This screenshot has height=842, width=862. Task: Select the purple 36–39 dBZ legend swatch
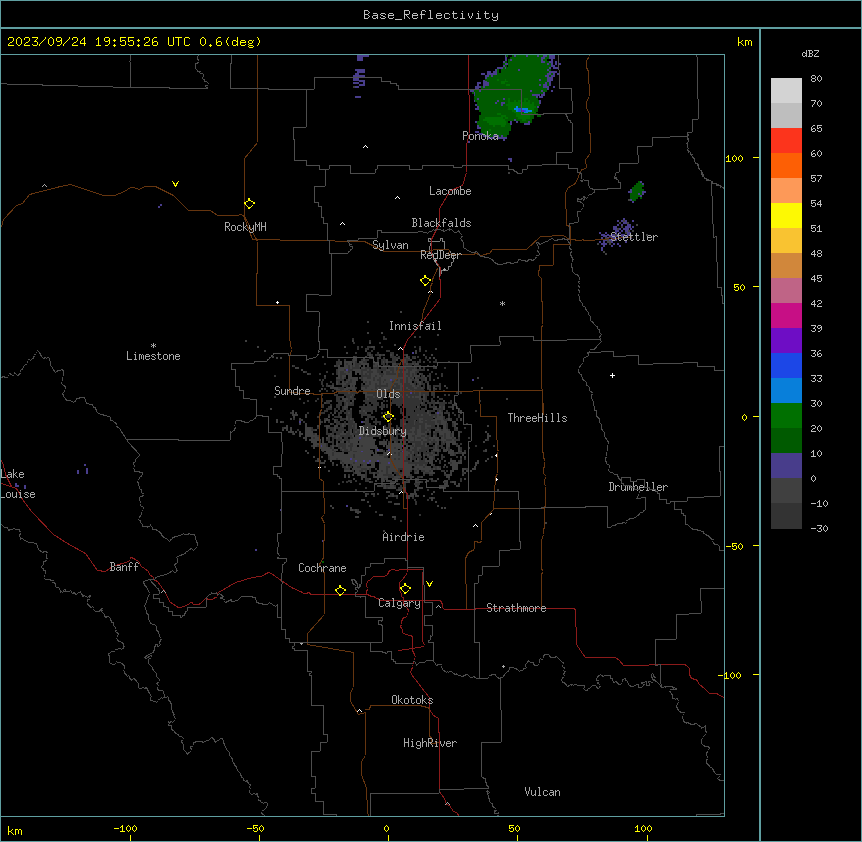786,341
